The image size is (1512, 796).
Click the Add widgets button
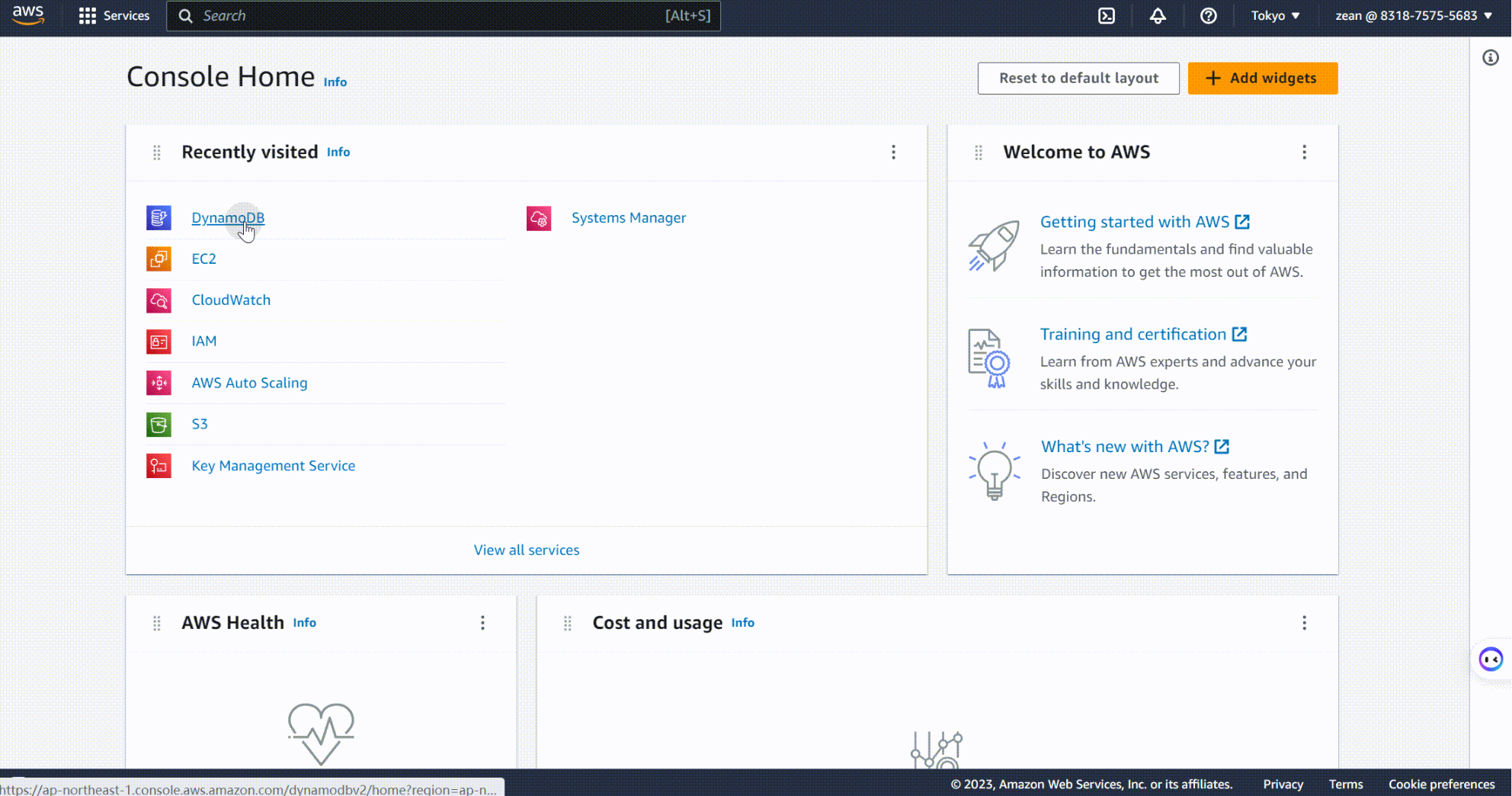point(1263,79)
